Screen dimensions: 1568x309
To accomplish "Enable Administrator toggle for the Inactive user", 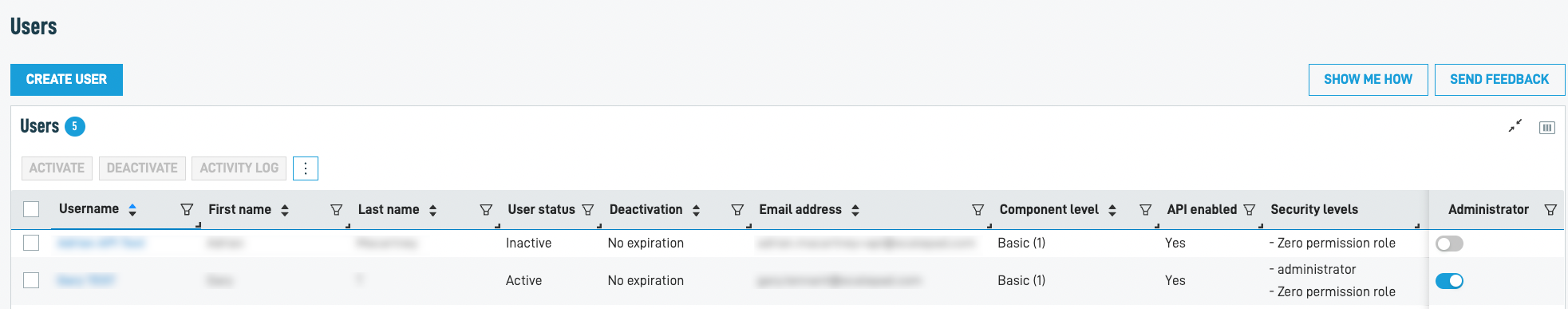I will (x=1449, y=244).
